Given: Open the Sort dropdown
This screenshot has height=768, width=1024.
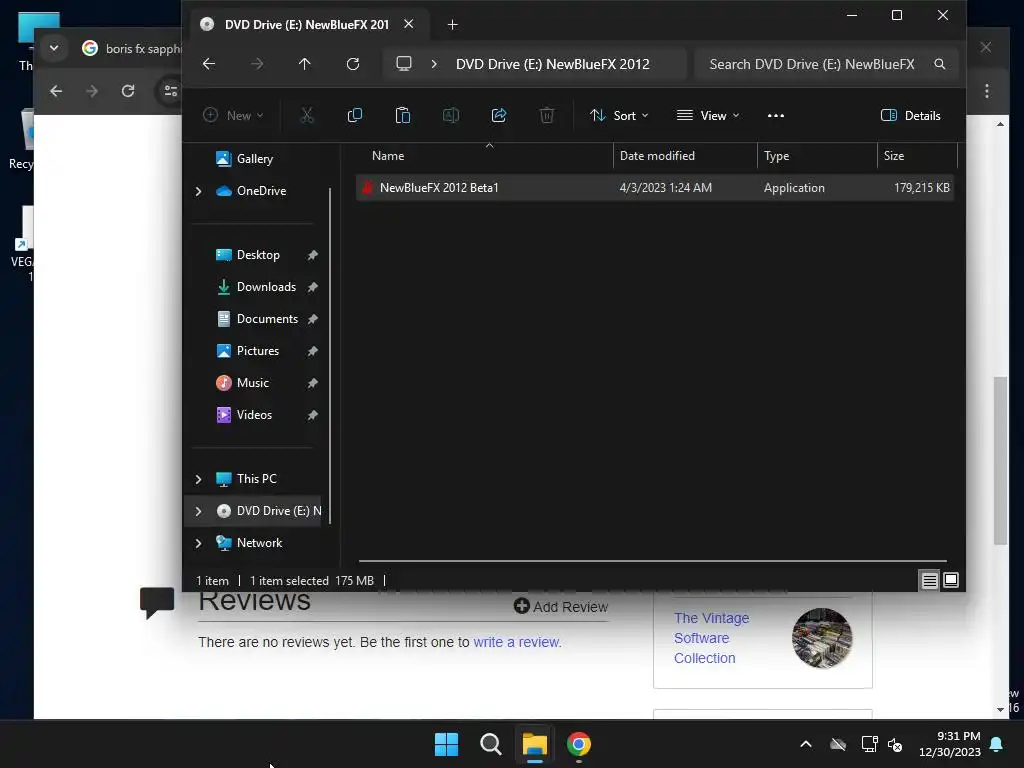Looking at the screenshot, I should point(619,116).
